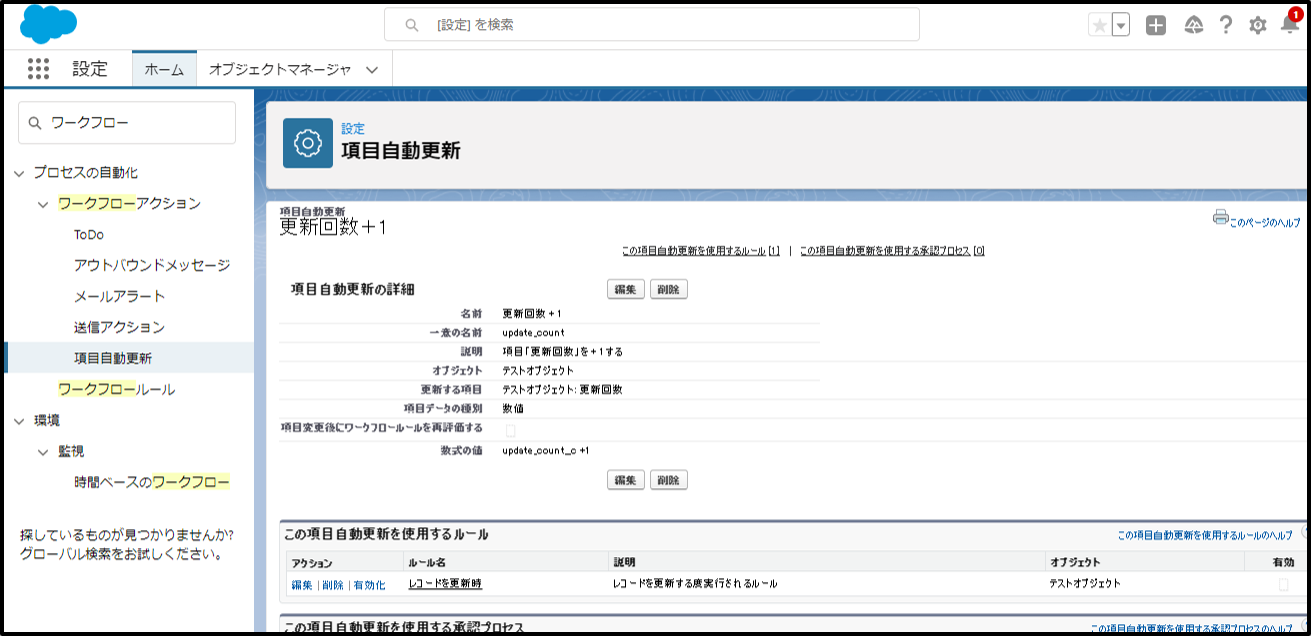
Task: Click the Salesforce cloud logo
Action: 48,25
